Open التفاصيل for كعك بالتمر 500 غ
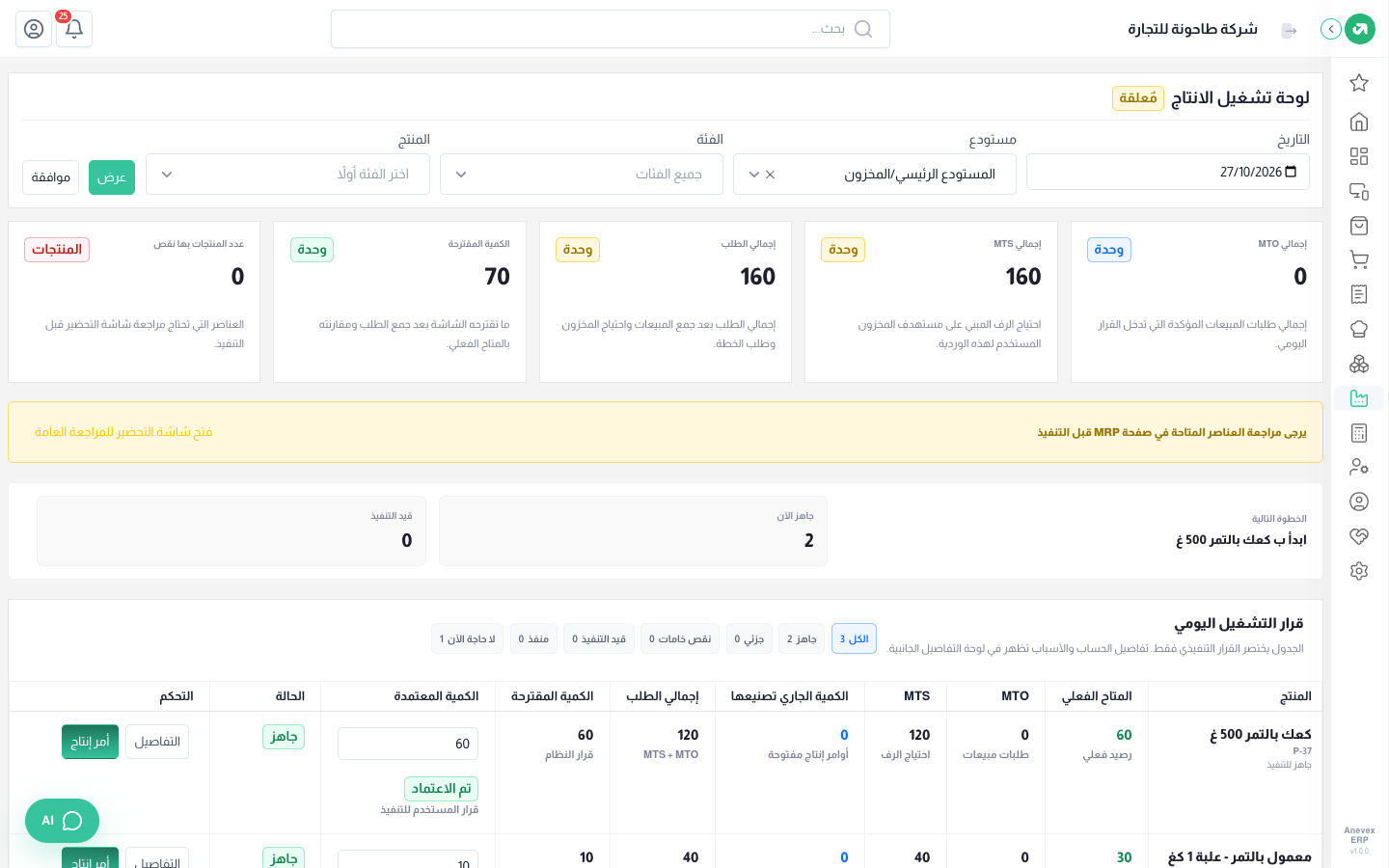 point(157,742)
